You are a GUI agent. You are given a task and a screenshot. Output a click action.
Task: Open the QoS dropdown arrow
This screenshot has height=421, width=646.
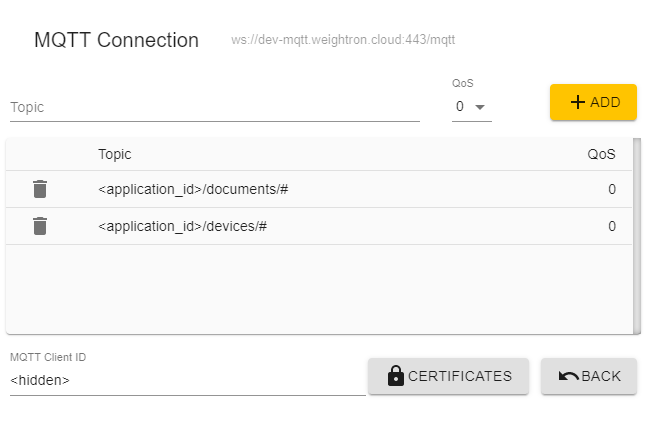[x=480, y=107]
